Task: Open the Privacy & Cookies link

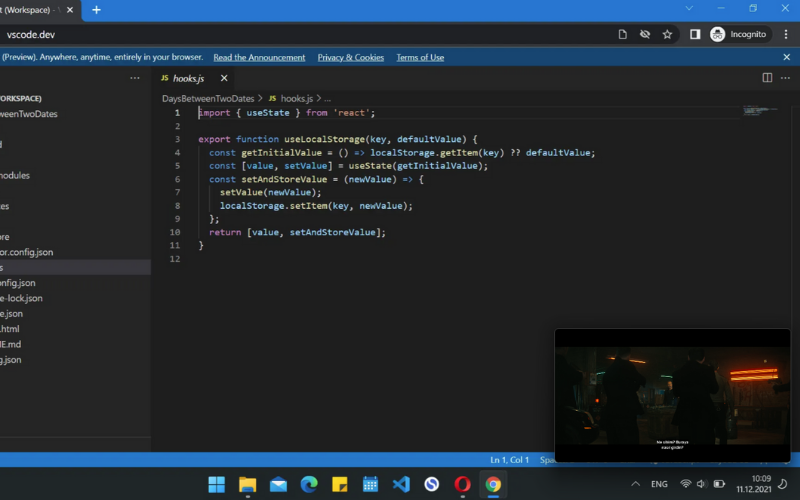Action: pos(350,58)
